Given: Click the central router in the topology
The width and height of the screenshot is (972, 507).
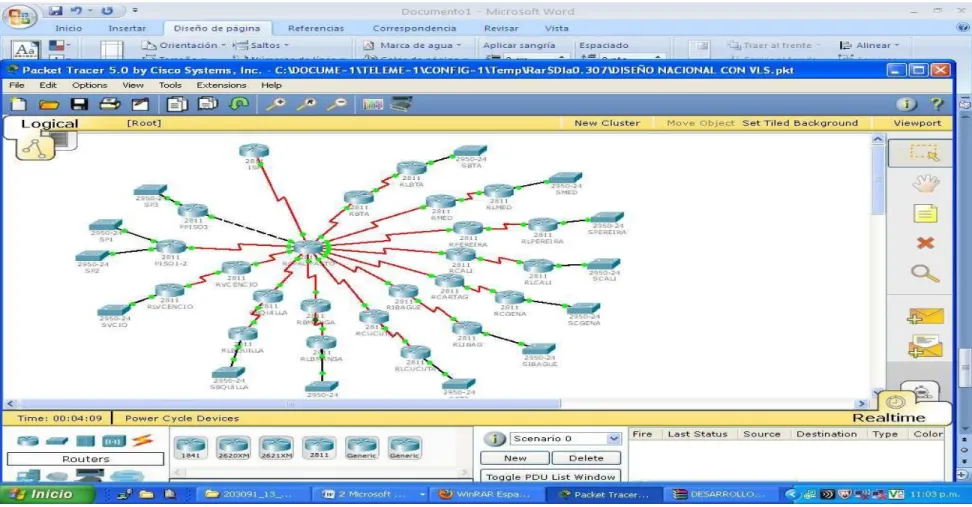Looking at the screenshot, I should [x=308, y=248].
